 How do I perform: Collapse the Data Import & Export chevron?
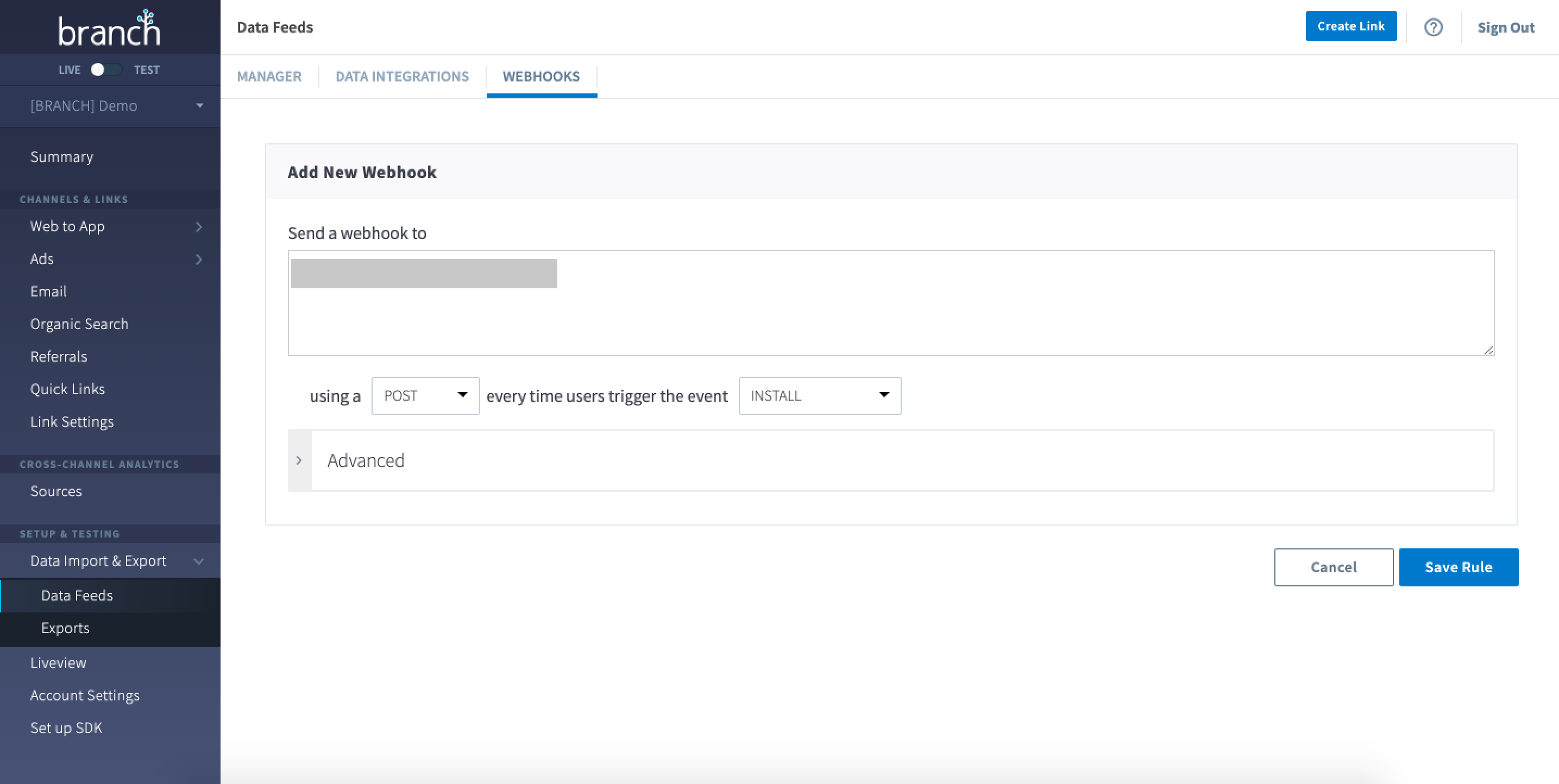[x=198, y=561]
